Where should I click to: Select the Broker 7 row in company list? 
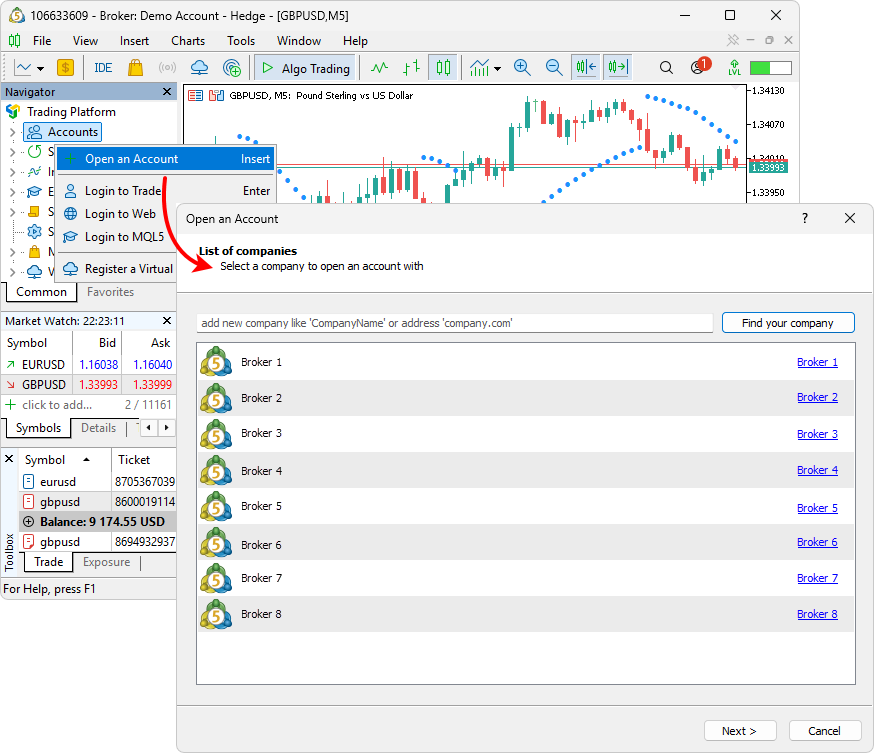(526, 578)
